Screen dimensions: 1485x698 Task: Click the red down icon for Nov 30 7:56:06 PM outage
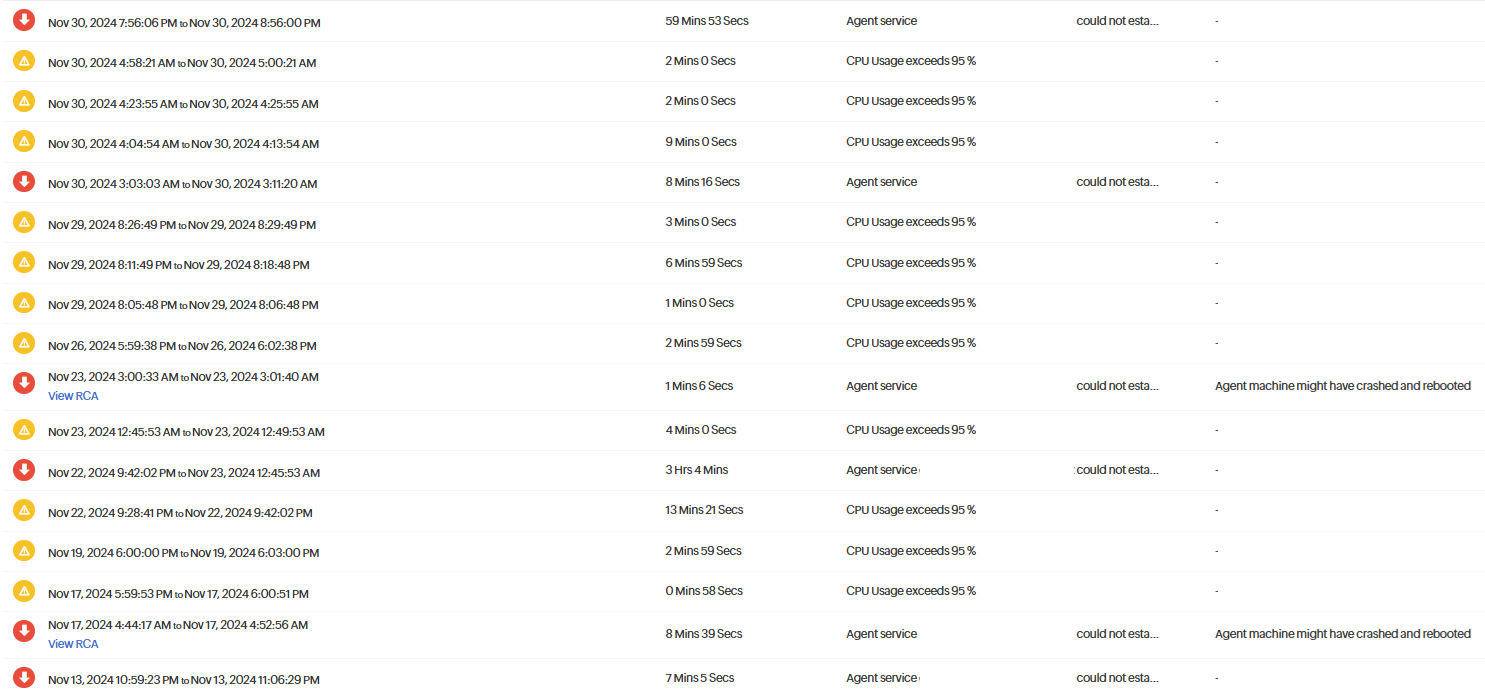(x=24, y=20)
